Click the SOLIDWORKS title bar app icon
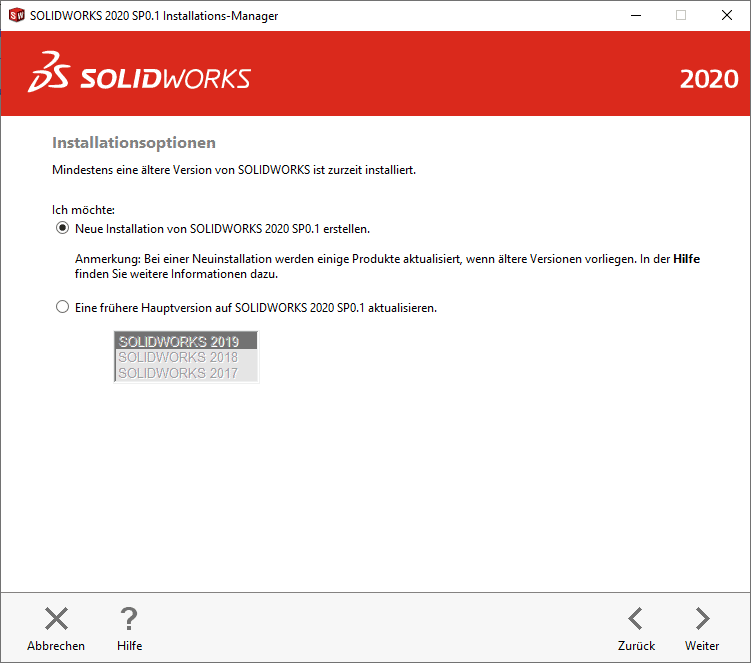Screen dimensions: 751x663 click(17, 15)
